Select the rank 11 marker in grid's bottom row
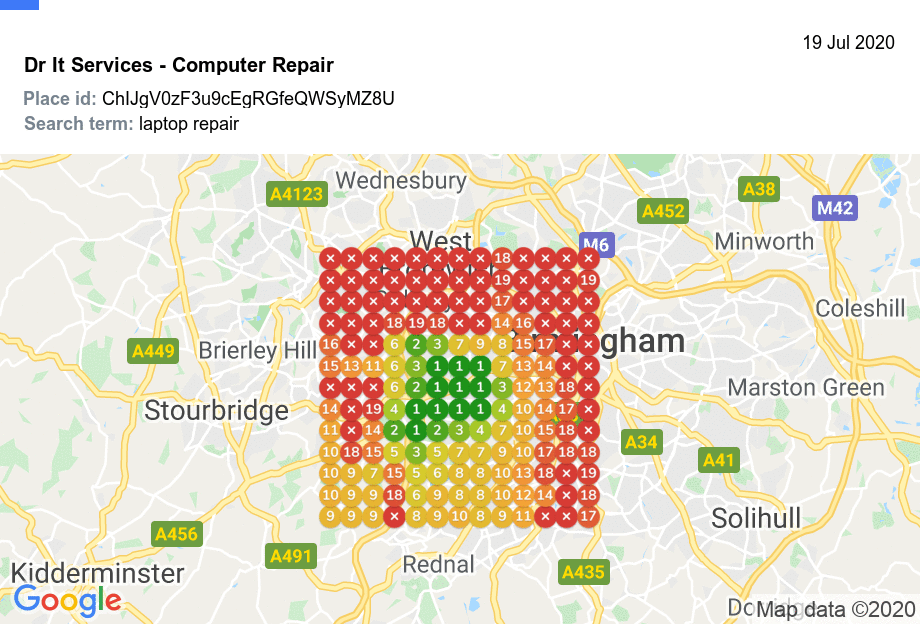 click(523, 516)
